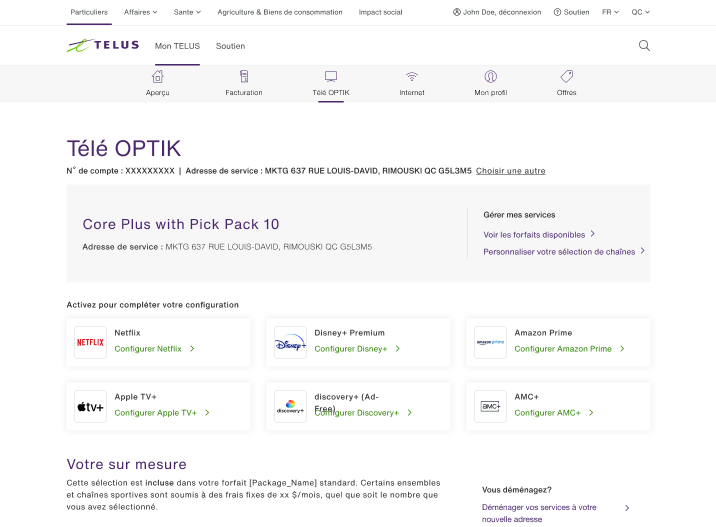
Task: Click Configurer Apple TV+ link
Action: (x=155, y=413)
